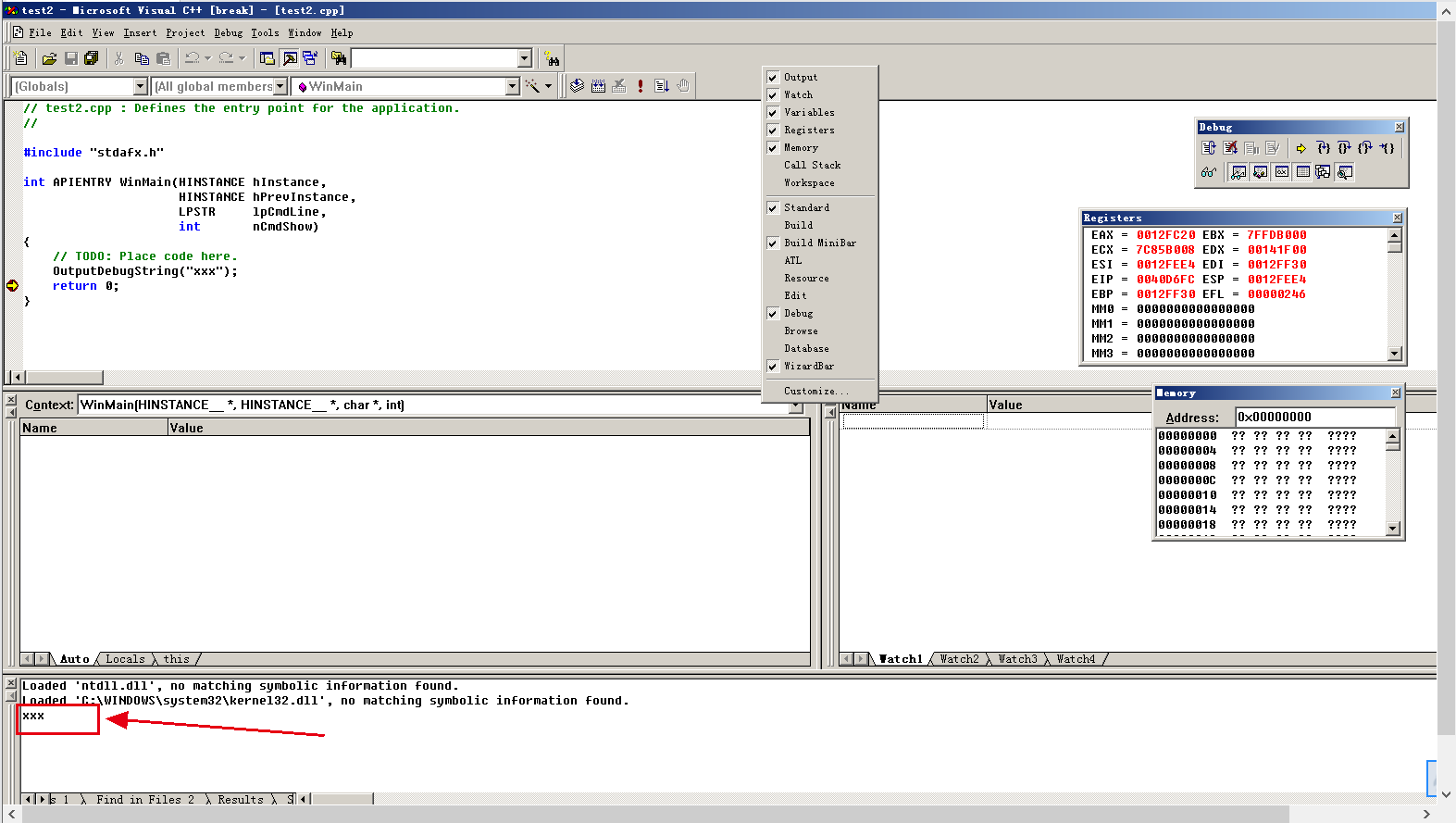Click the yellow arrow Show Next Statement icon
Viewport: 1456px width, 823px height.
[1300, 148]
